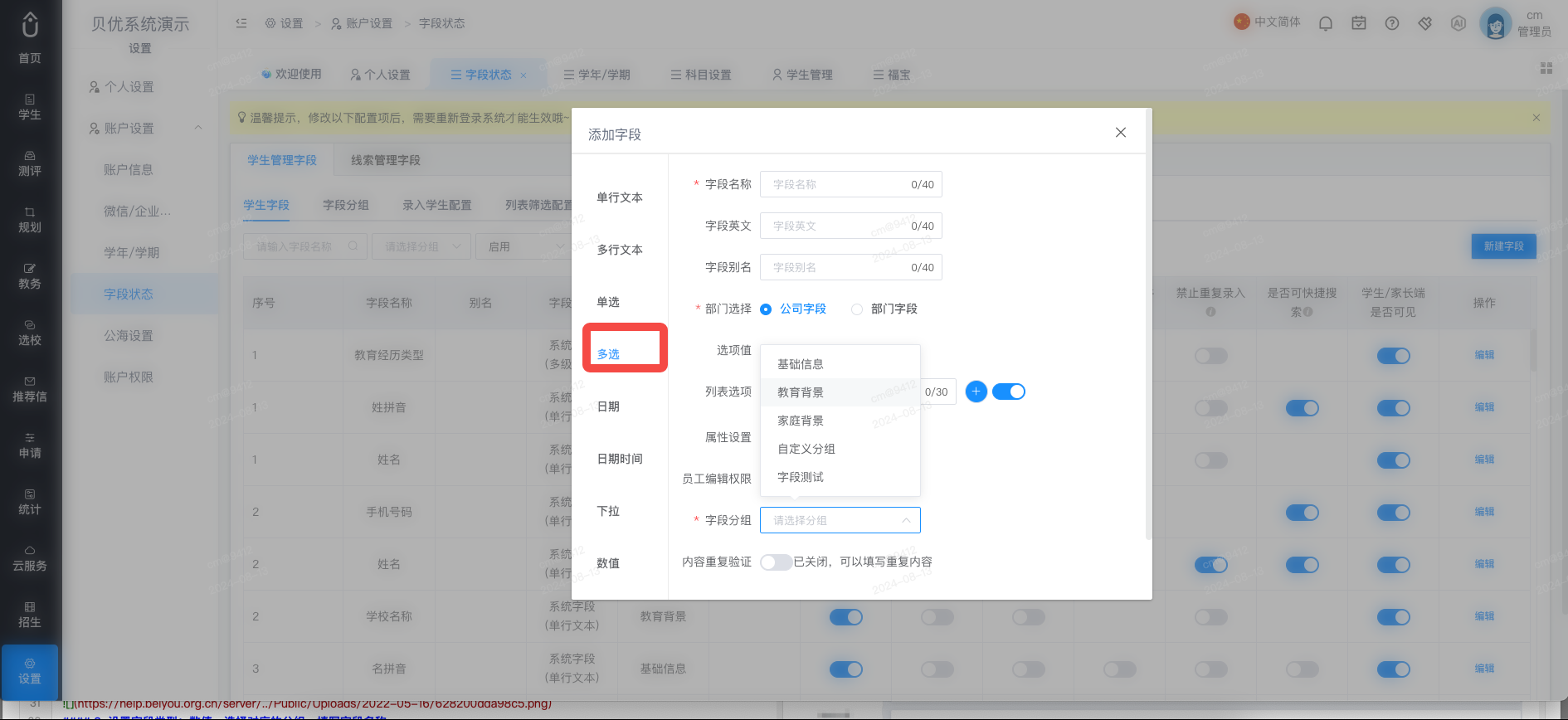
Task: Collapse the sidebar menu fold icon
Action: pos(241,23)
